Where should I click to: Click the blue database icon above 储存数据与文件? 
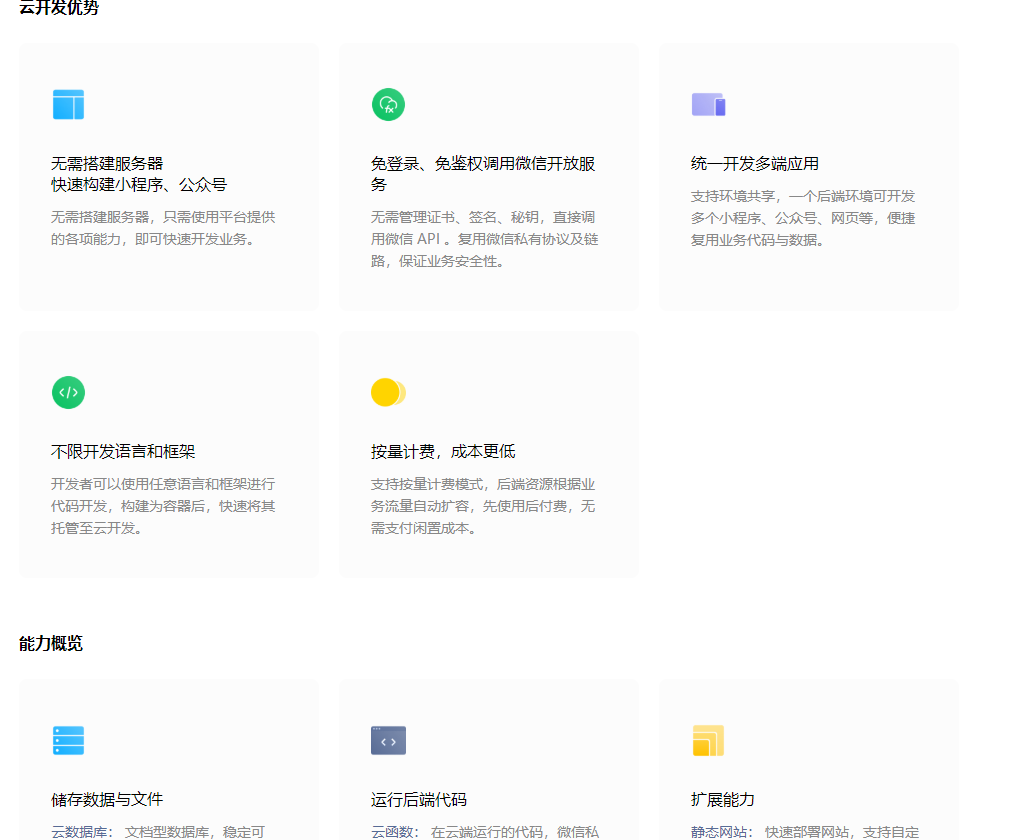(x=68, y=741)
